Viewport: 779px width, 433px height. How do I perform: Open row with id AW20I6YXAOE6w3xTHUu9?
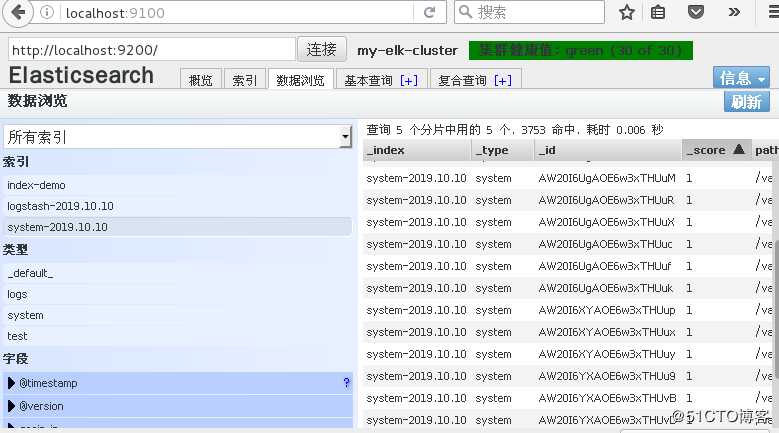click(570, 376)
